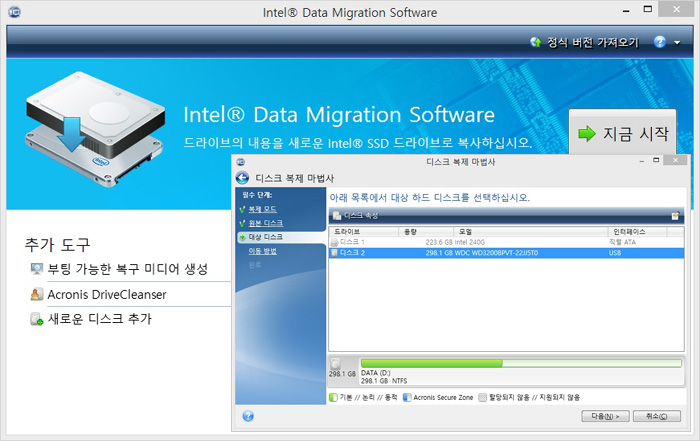Screen dimensions: 700x441
Task: Click 정식 버전 가져오기 upgrade link
Action: (x=593, y=43)
